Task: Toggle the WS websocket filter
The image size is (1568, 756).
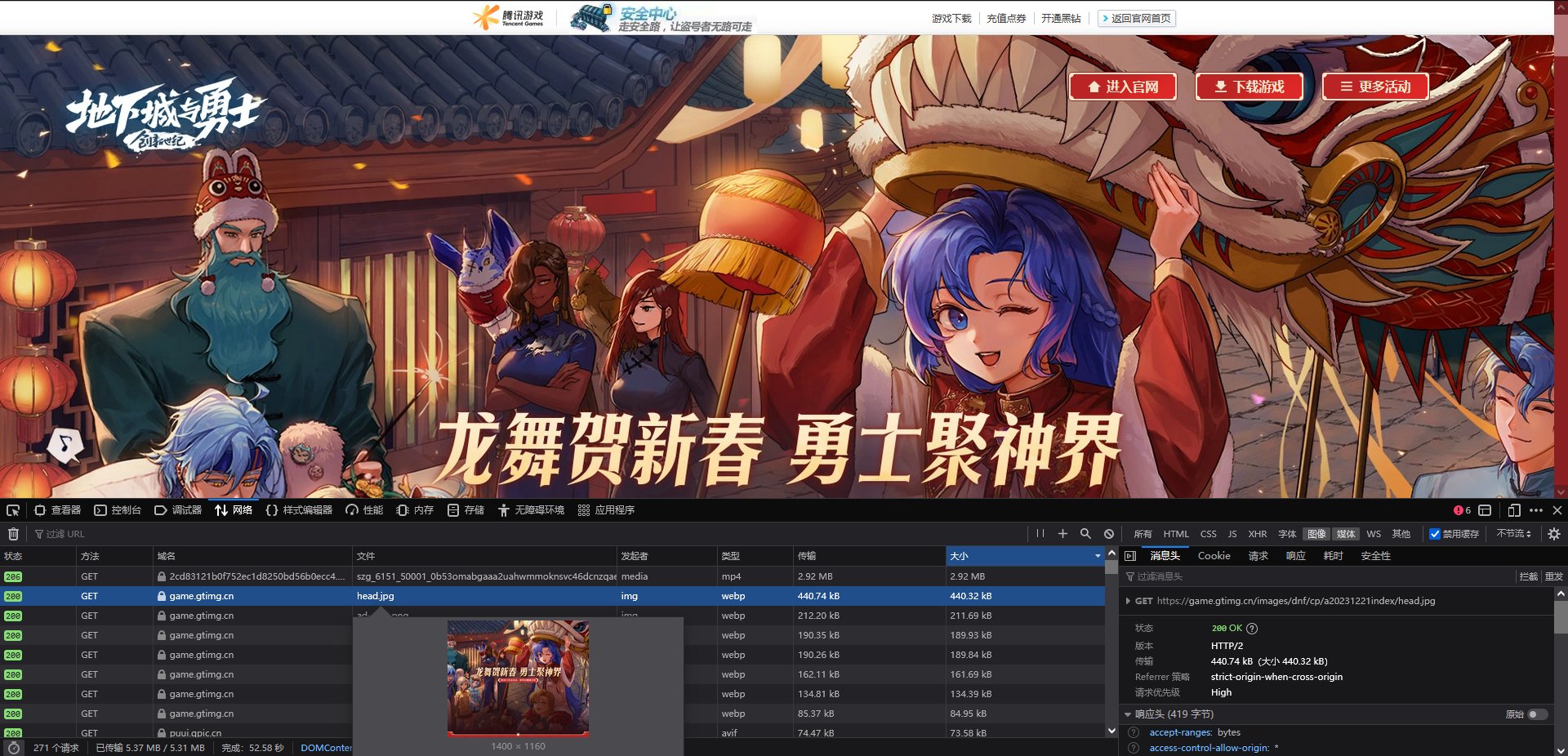Action: [x=1374, y=534]
